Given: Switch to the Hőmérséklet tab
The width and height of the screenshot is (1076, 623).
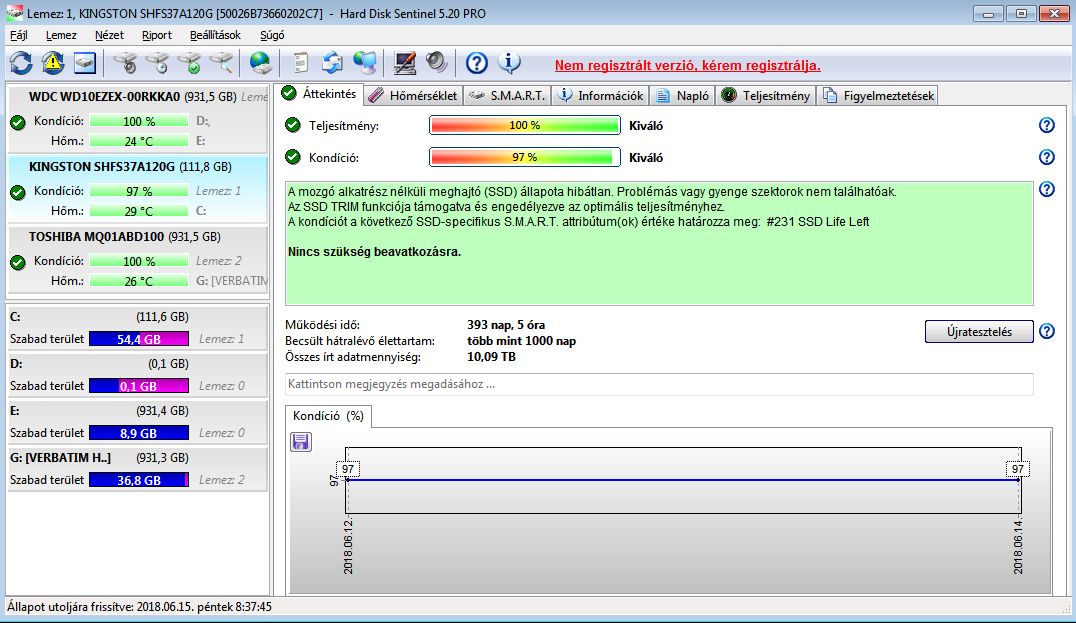Looking at the screenshot, I should click(413, 95).
